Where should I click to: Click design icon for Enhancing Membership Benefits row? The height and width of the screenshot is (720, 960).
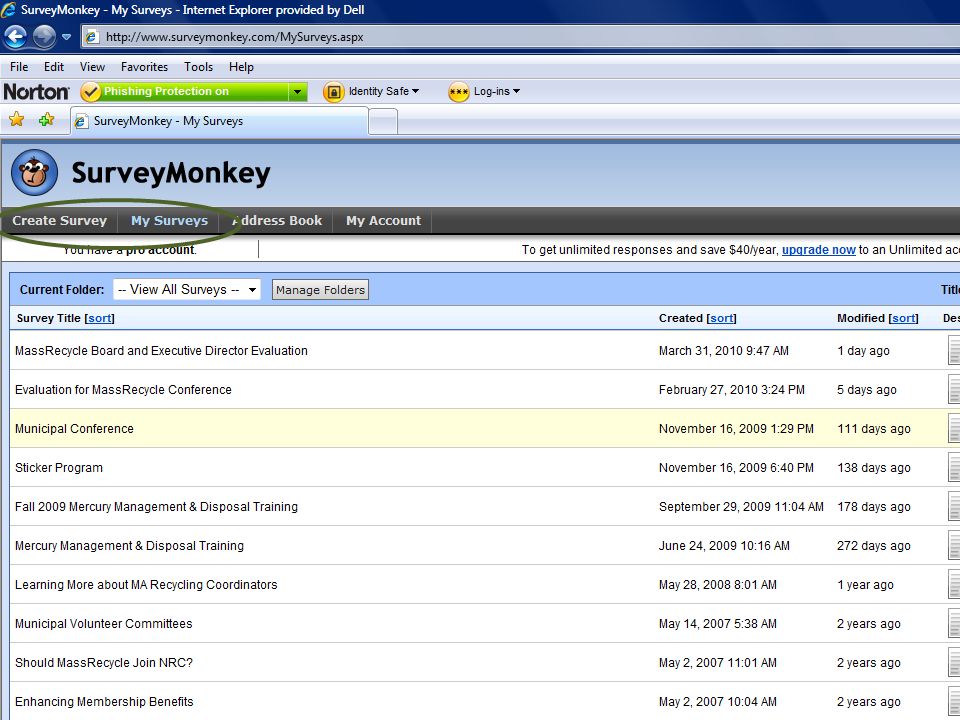(x=954, y=702)
